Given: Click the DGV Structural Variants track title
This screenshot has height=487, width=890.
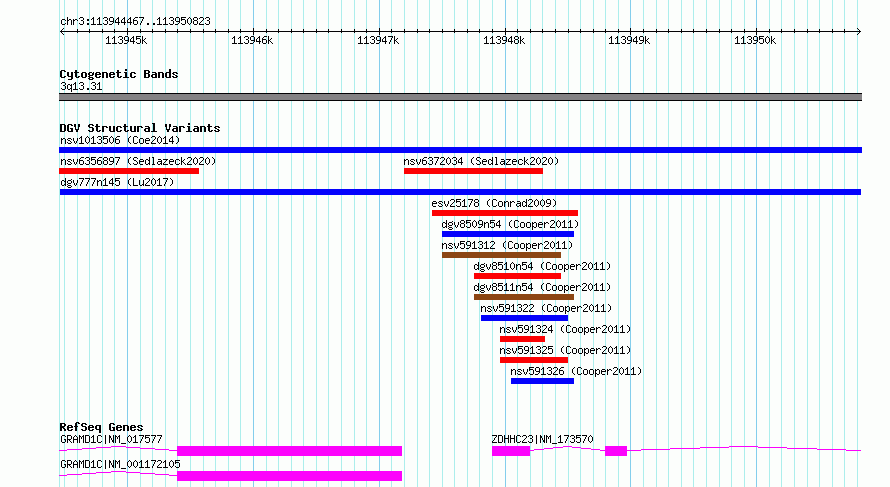Looking at the screenshot, I should pos(140,128).
